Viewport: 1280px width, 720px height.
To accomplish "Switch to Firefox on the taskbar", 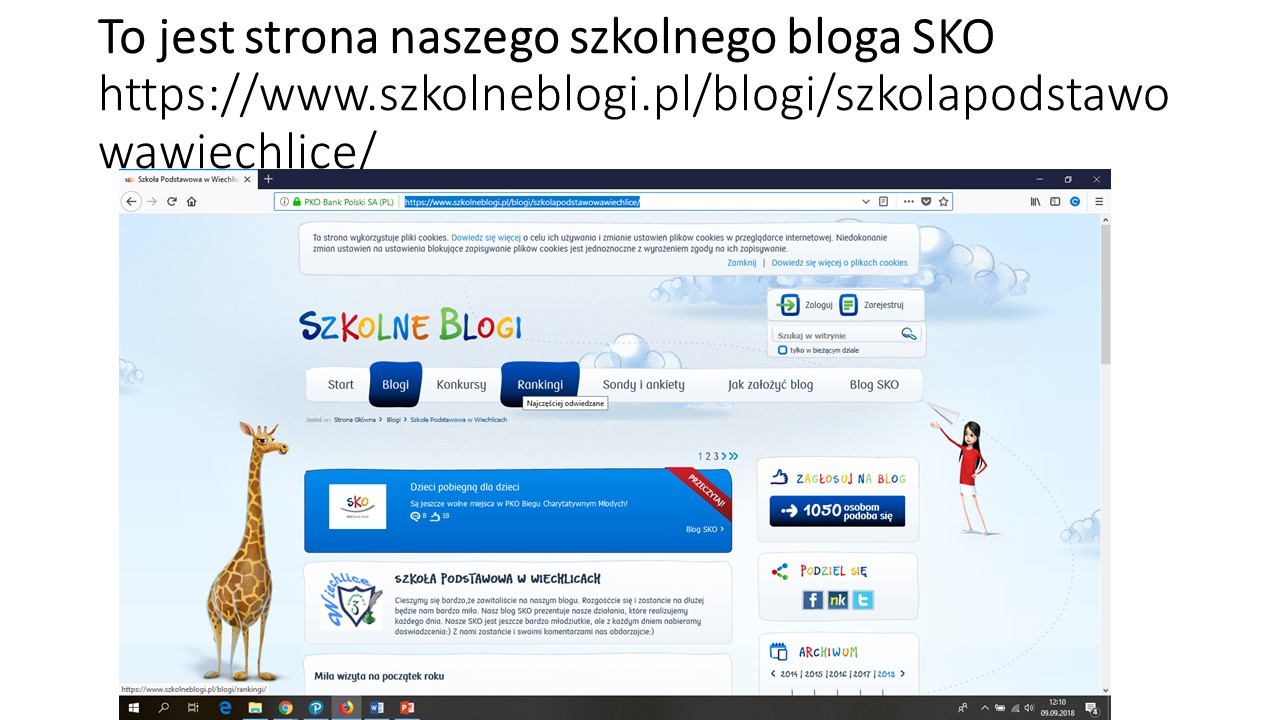I will (346, 708).
